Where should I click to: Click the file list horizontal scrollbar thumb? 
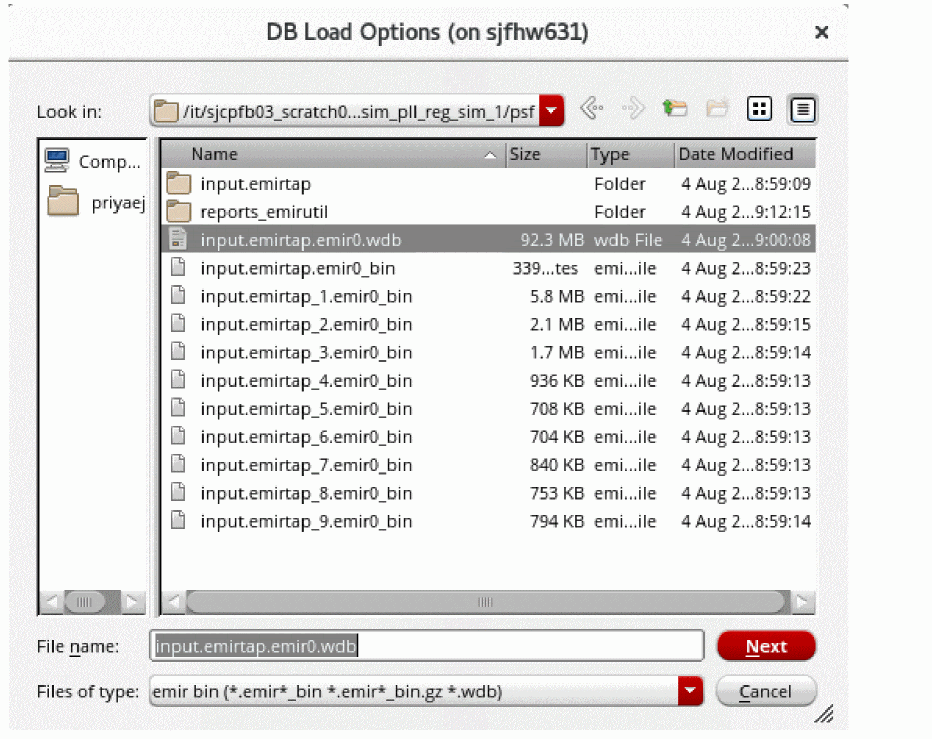tap(485, 602)
